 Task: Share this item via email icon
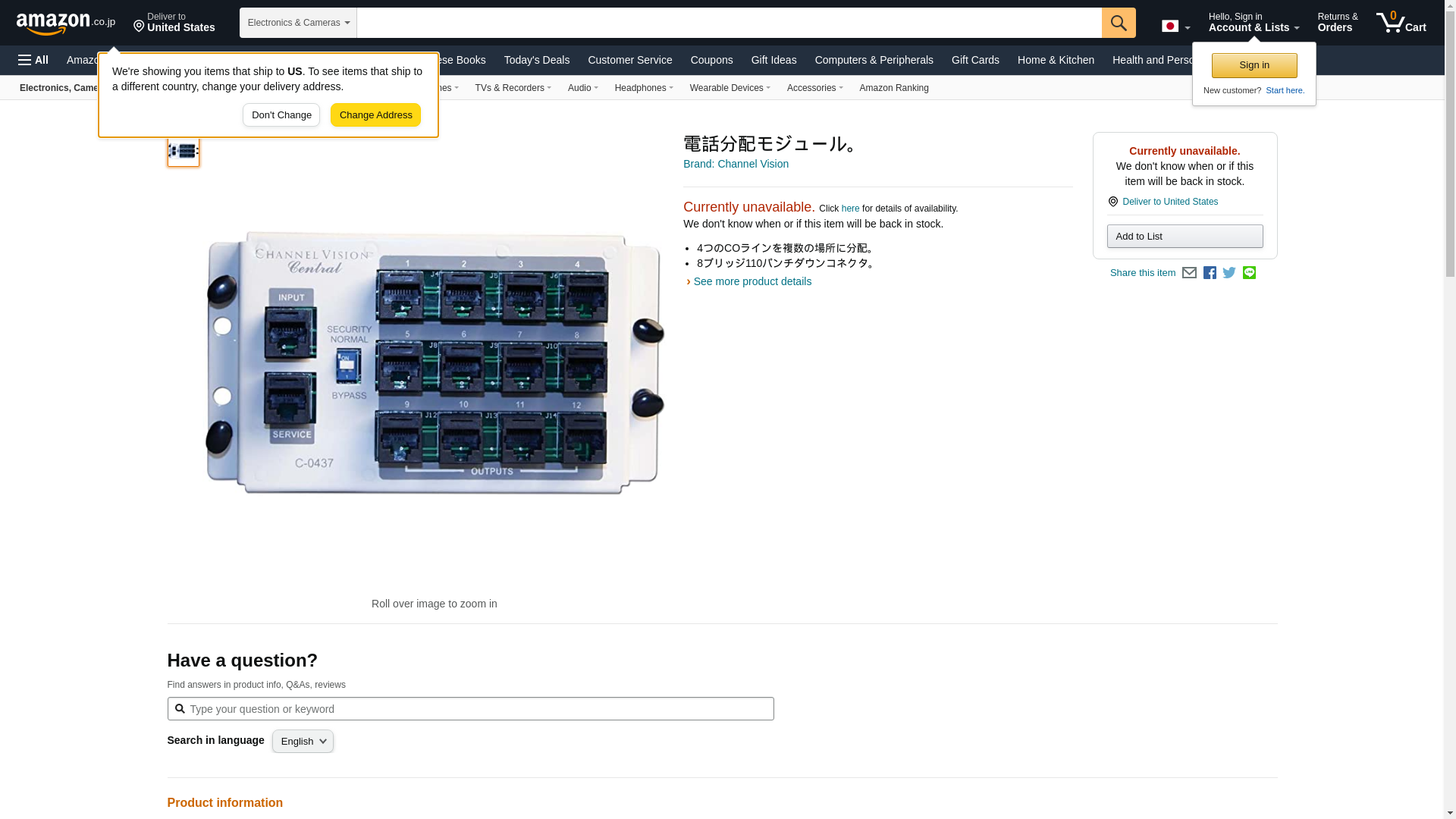click(1189, 273)
